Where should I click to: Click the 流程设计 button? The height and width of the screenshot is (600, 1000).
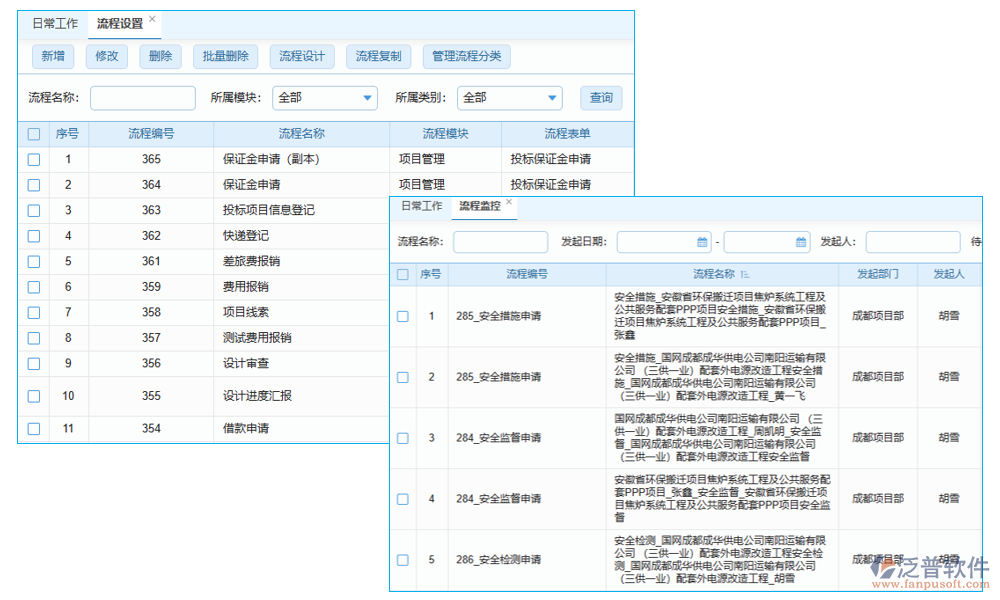pyautogui.click(x=302, y=56)
